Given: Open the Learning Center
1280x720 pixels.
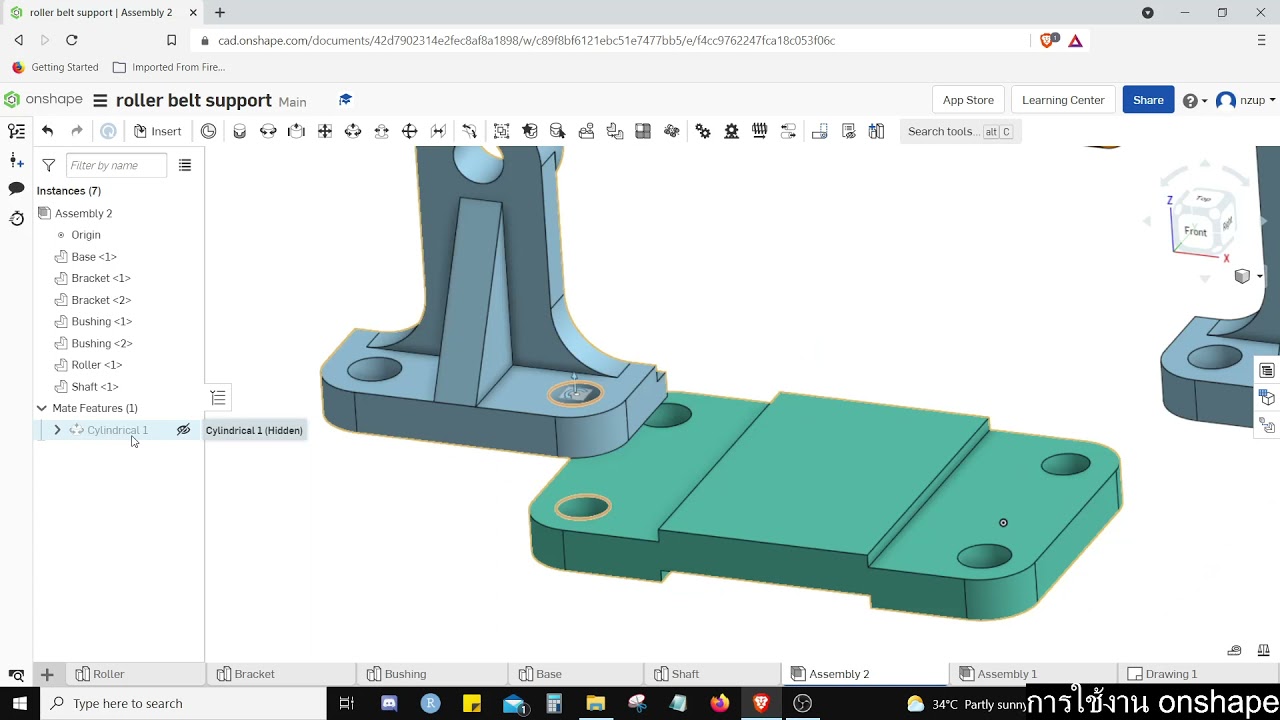Looking at the screenshot, I should tap(1063, 100).
